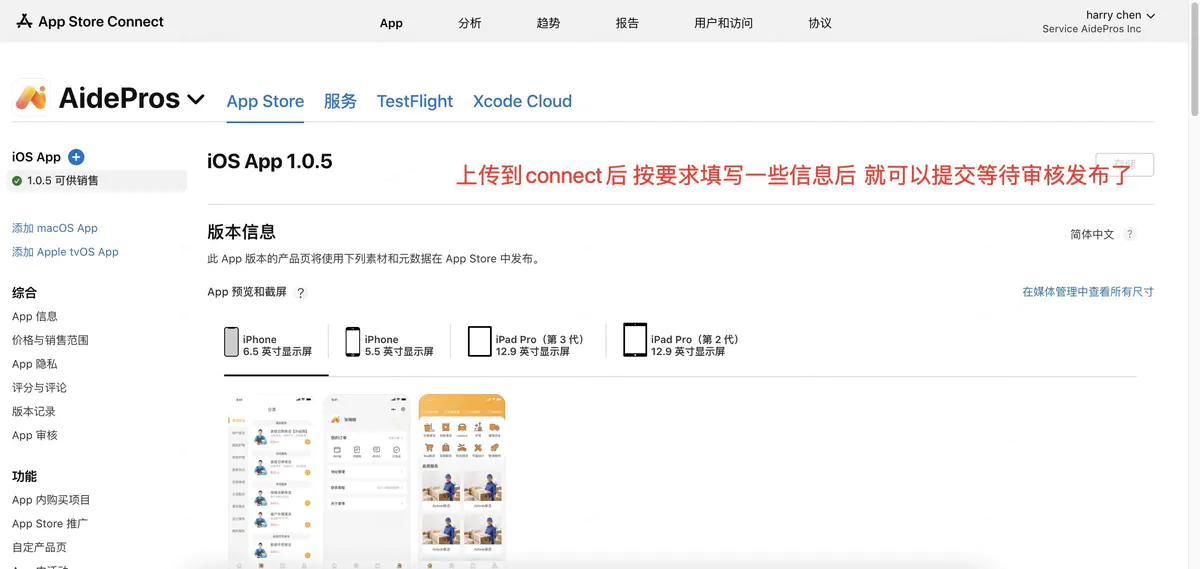
Task: Click the 添加 macOS App link
Action: (55, 228)
